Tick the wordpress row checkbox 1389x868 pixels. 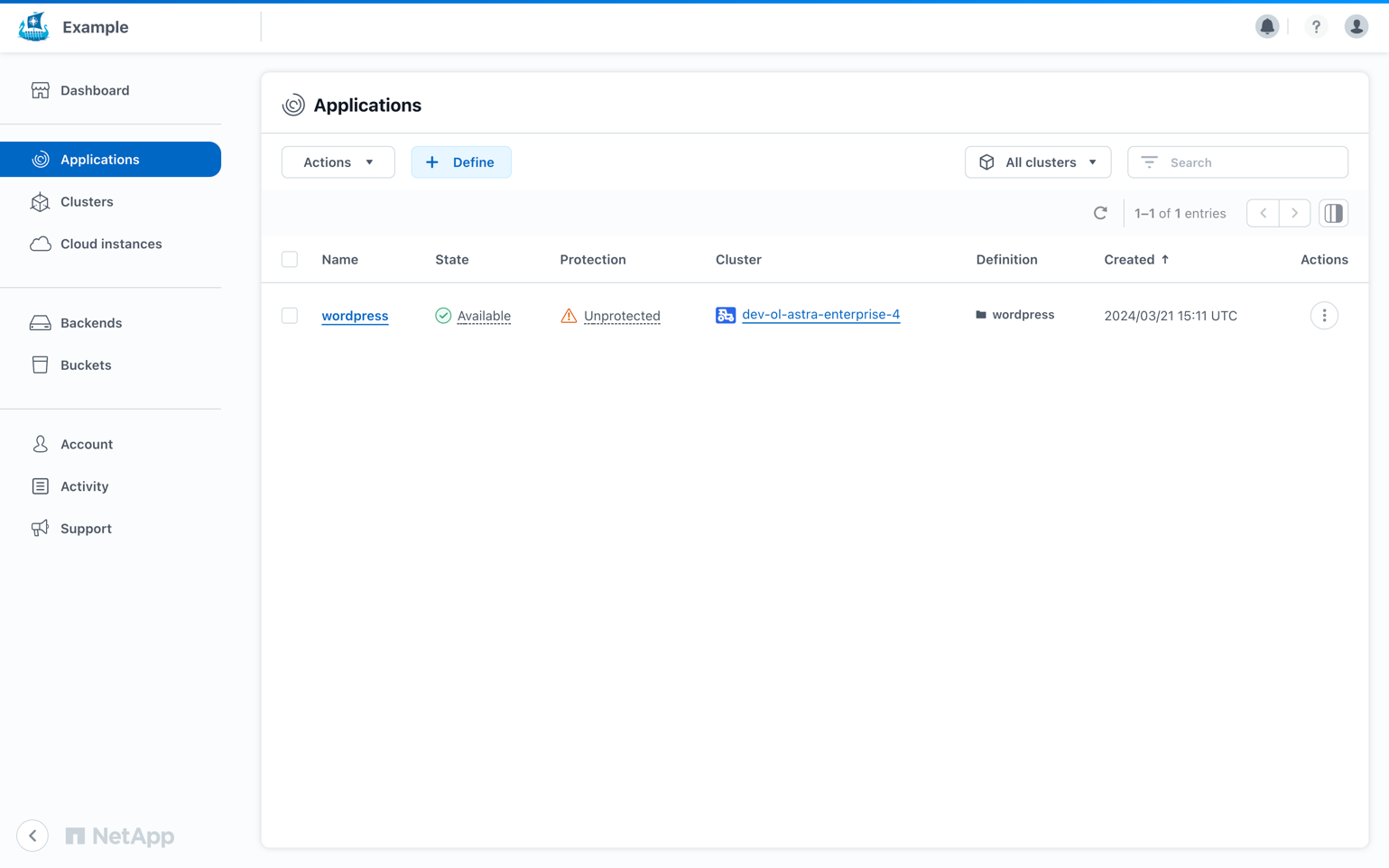click(290, 316)
